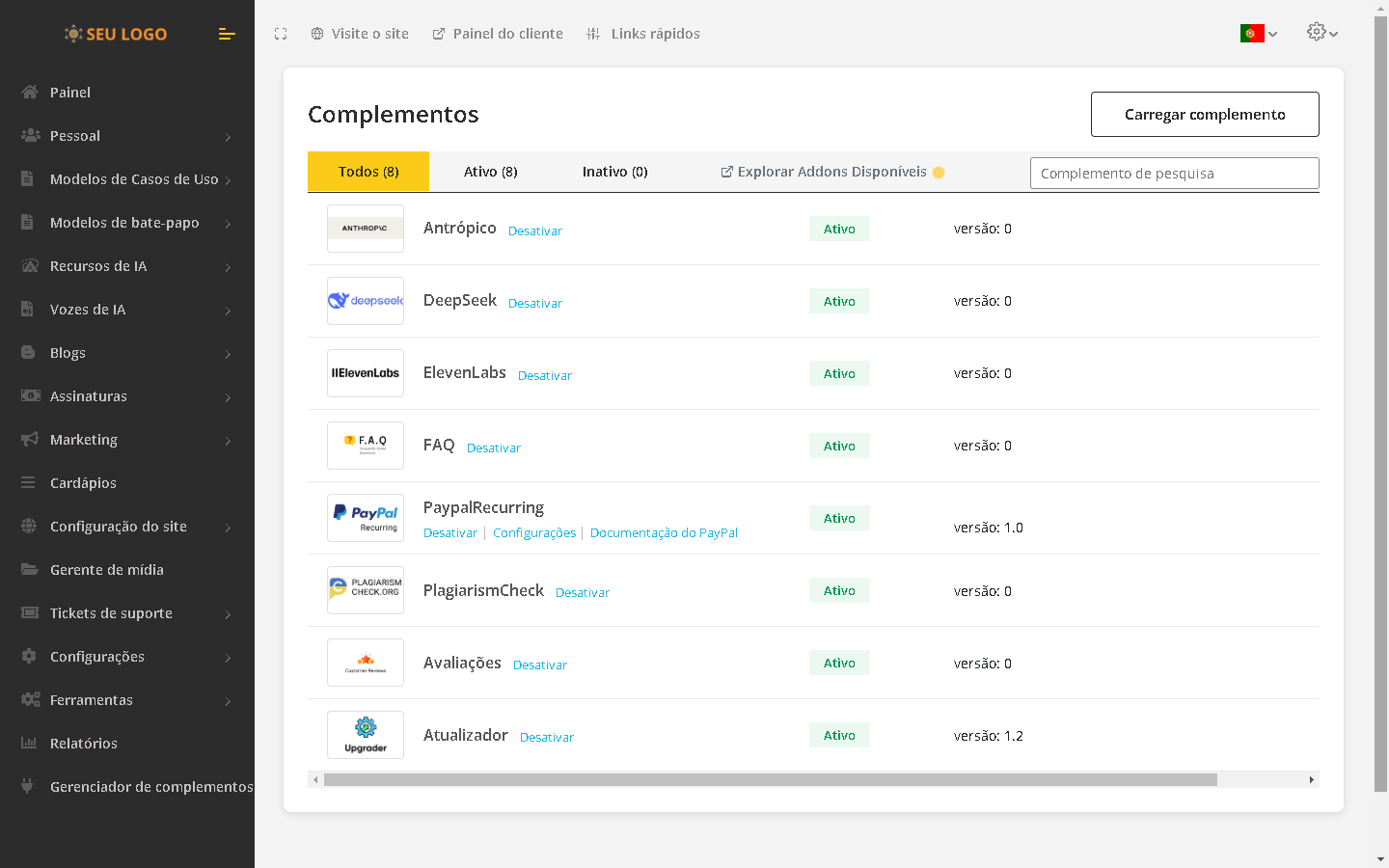Open the language flag dropdown
Image resolution: width=1389 pixels, height=868 pixels.
tap(1258, 34)
